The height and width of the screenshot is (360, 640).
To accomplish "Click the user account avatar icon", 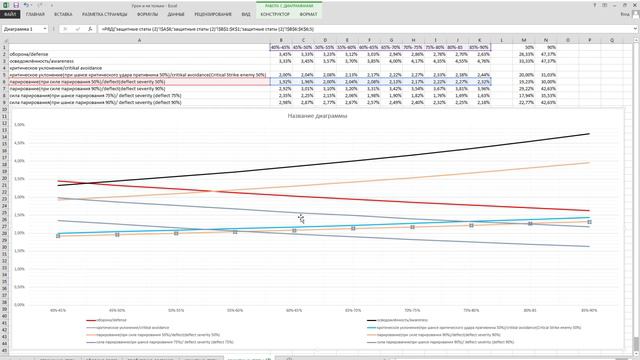I will pyautogui.click(x=636, y=14).
